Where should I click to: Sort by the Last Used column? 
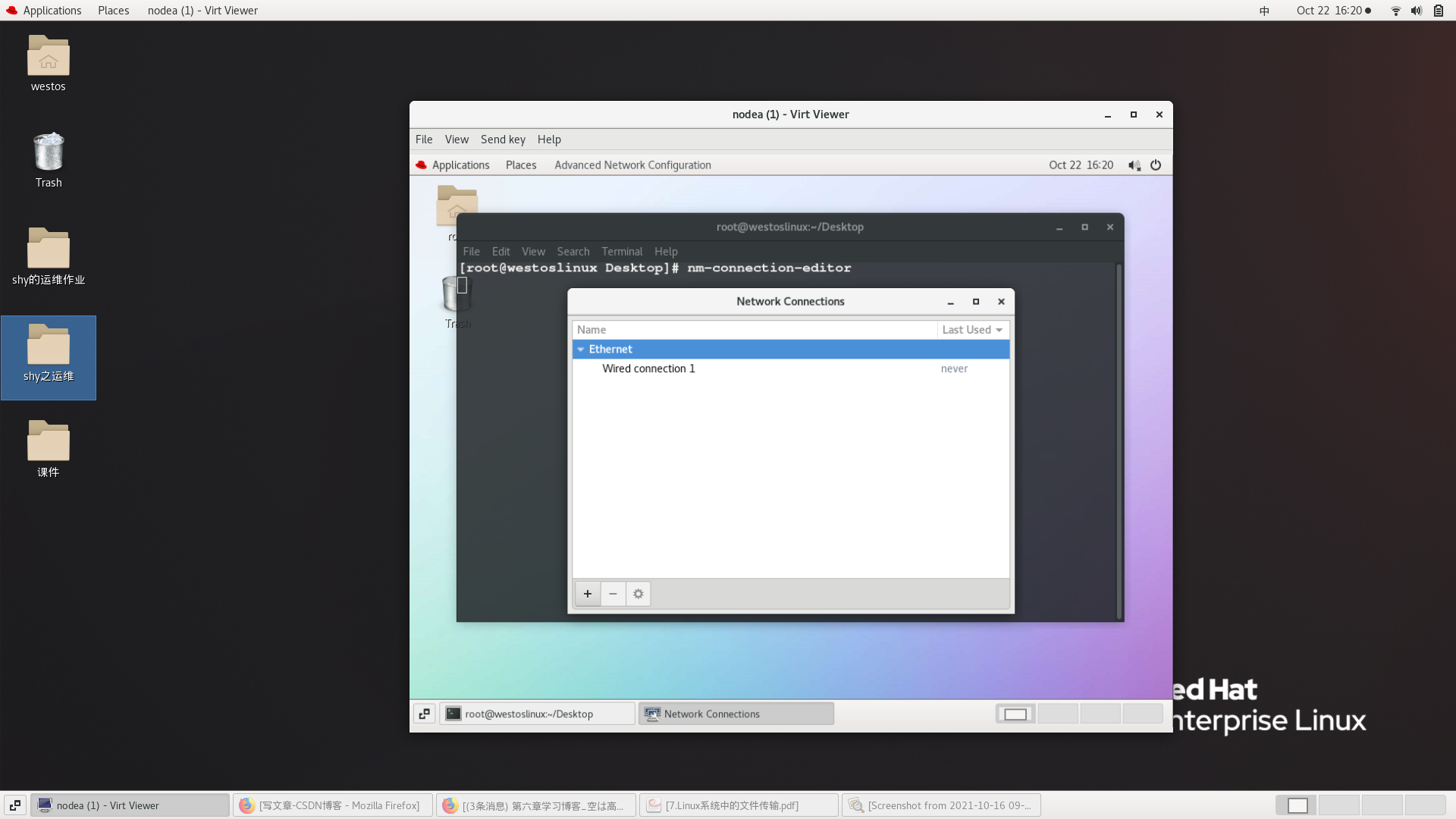click(x=973, y=330)
